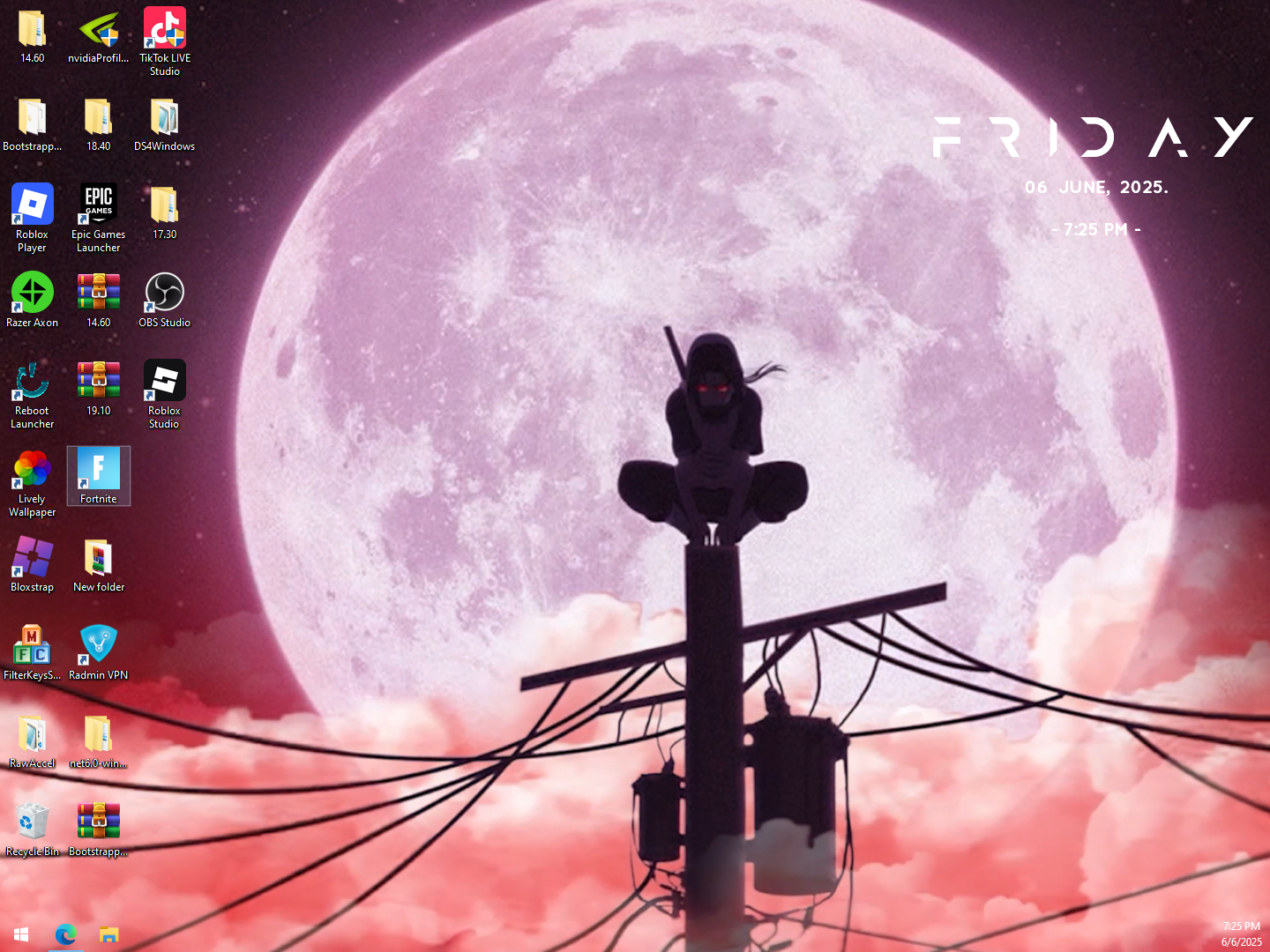Open Microsoft Edge from taskbar

pyautogui.click(x=65, y=934)
